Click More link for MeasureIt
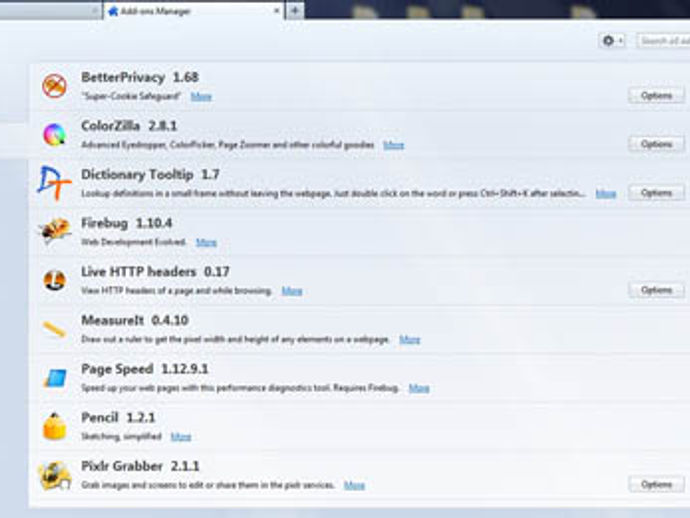690x518 pixels. pyautogui.click(x=409, y=339)
